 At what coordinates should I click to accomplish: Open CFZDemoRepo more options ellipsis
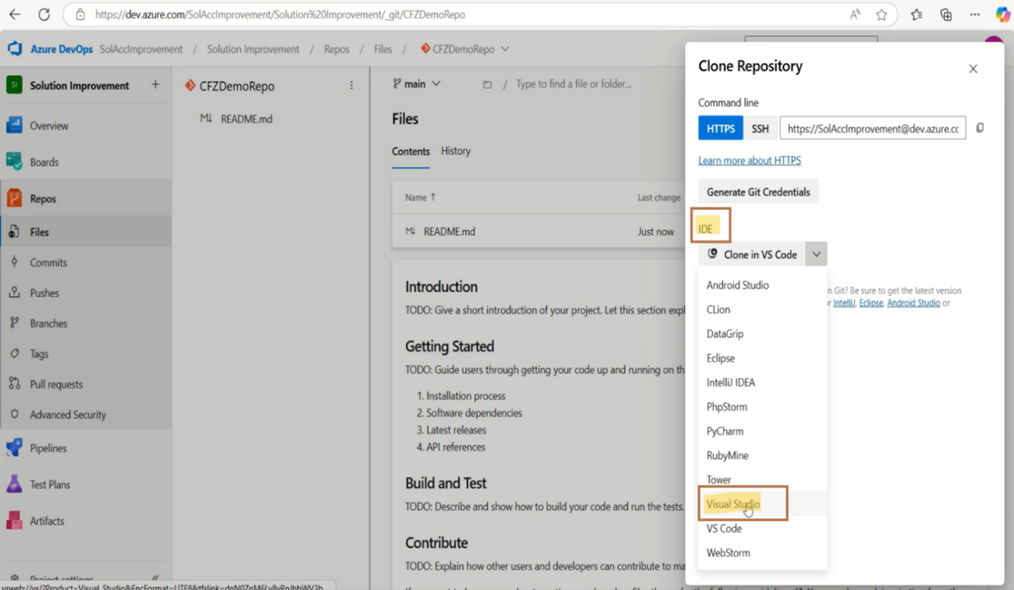[351, 85]
